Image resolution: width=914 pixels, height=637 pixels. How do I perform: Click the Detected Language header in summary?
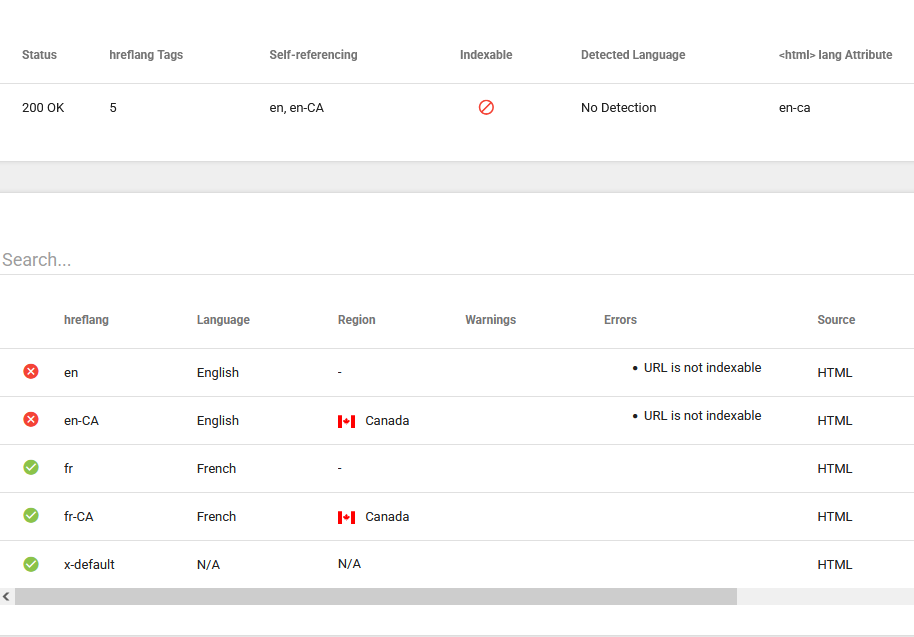633,55
